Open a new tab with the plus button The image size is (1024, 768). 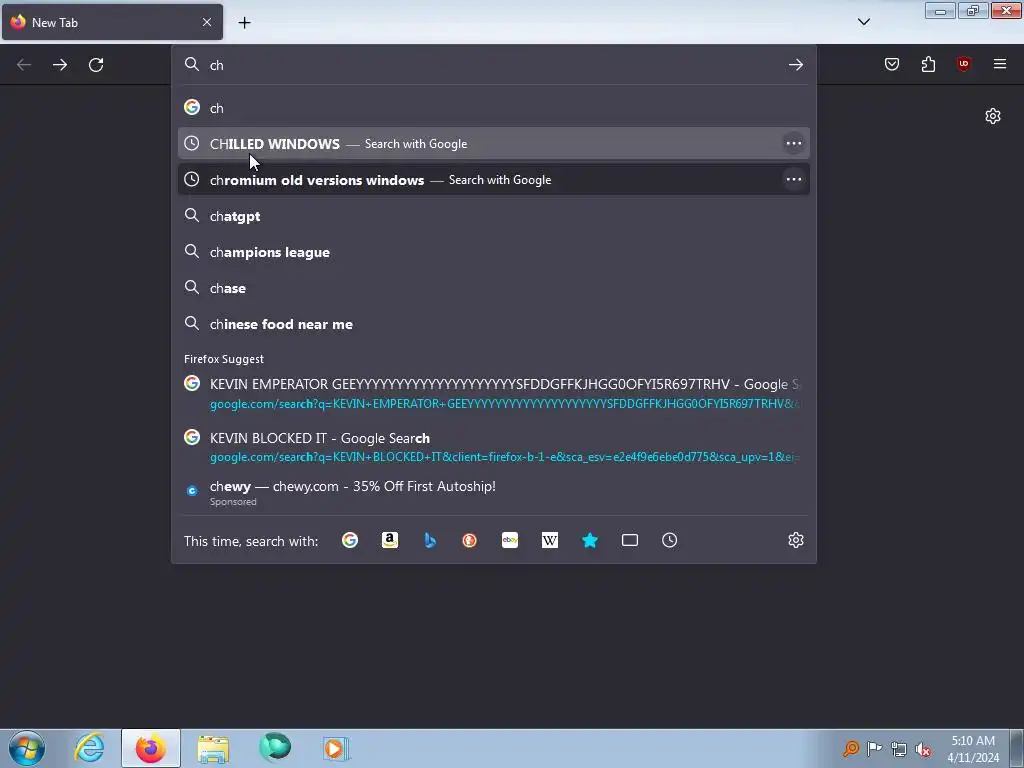point(244,23)
